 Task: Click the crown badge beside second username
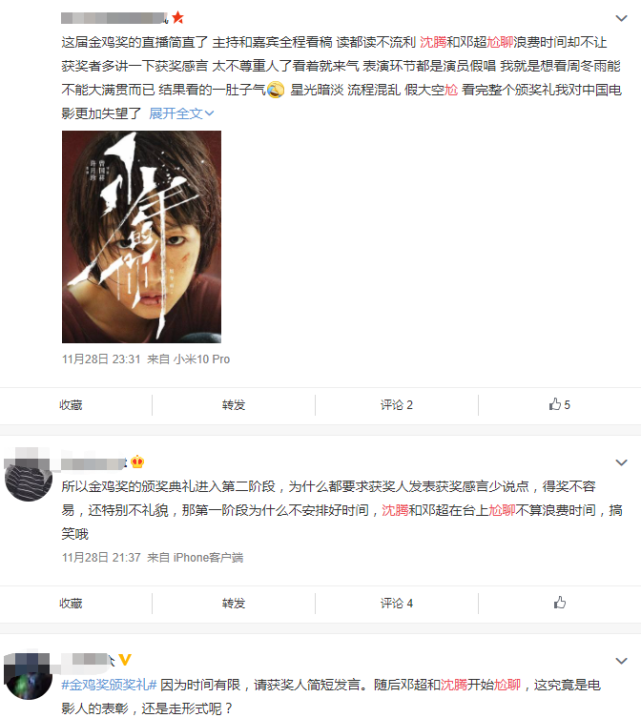[137, 462]
